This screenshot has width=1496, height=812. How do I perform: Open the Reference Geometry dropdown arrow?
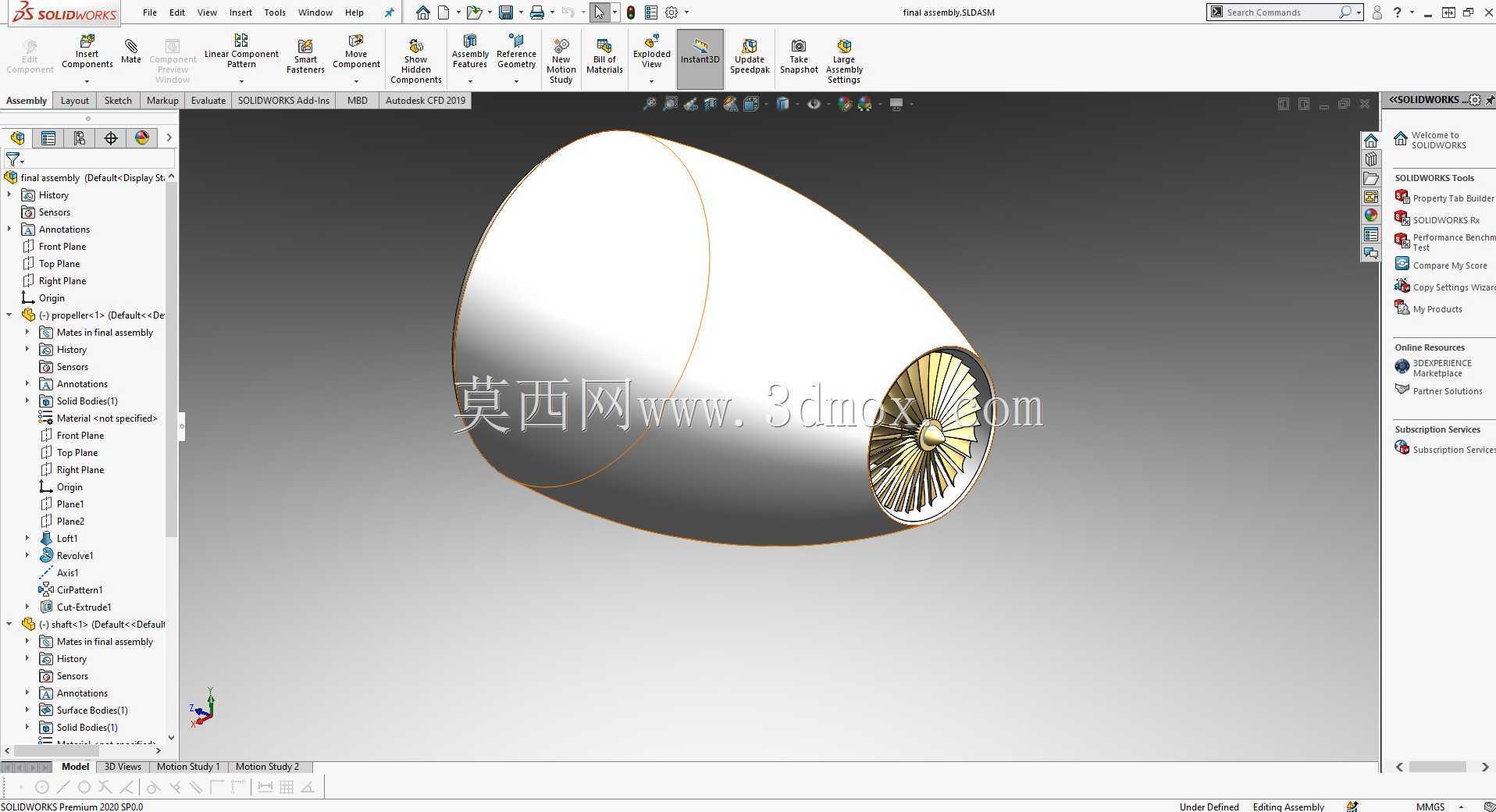tap(516, 81)
